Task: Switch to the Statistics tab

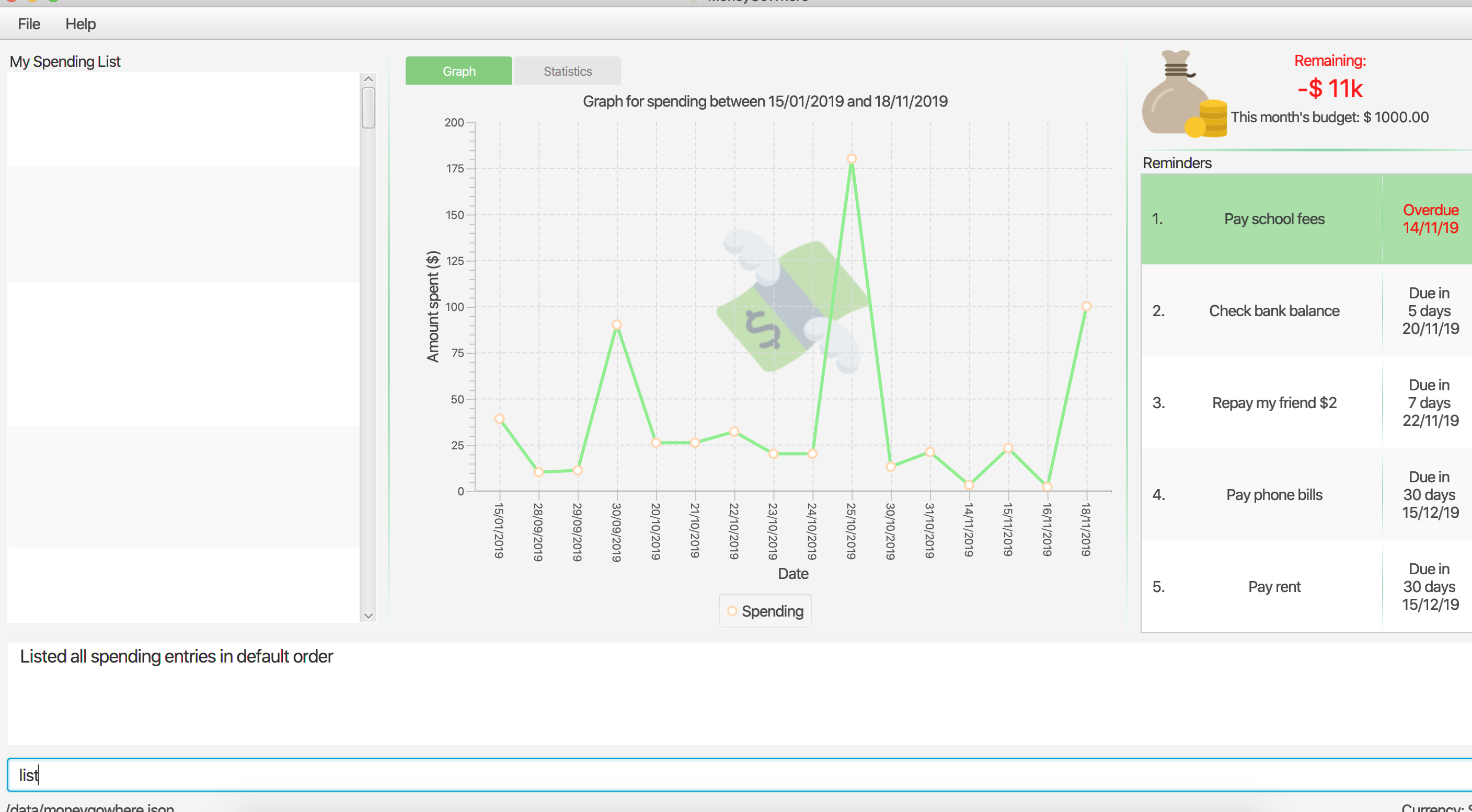Action: click(568, 72)
